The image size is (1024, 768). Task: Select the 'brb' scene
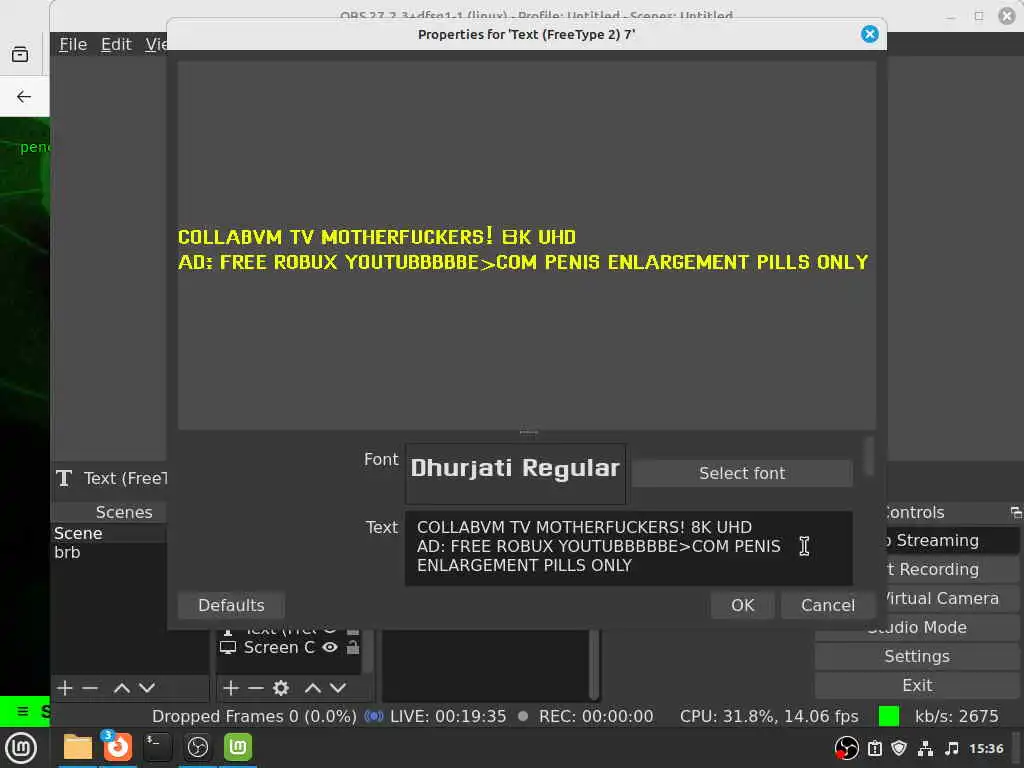[108, 552]
